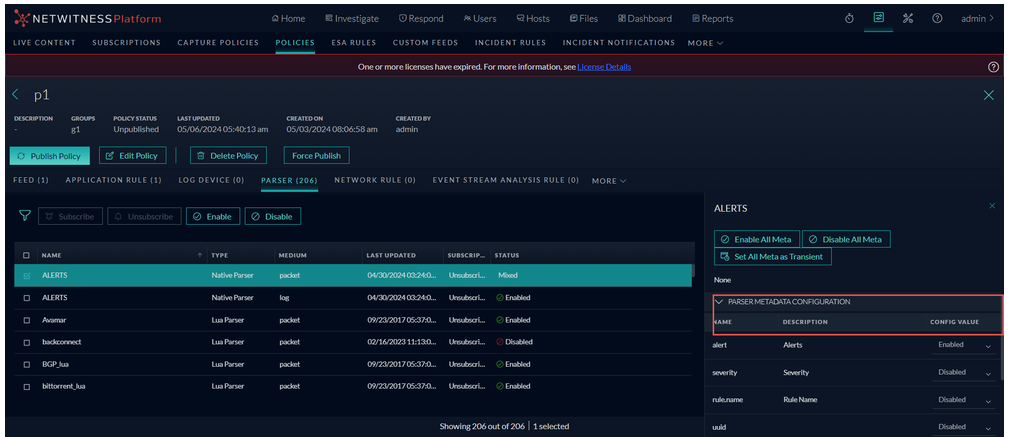Check the bittorrent_lua row checkbox
Image resolution: width=1010 pixels, height=437 pixels.
(26, 387)
